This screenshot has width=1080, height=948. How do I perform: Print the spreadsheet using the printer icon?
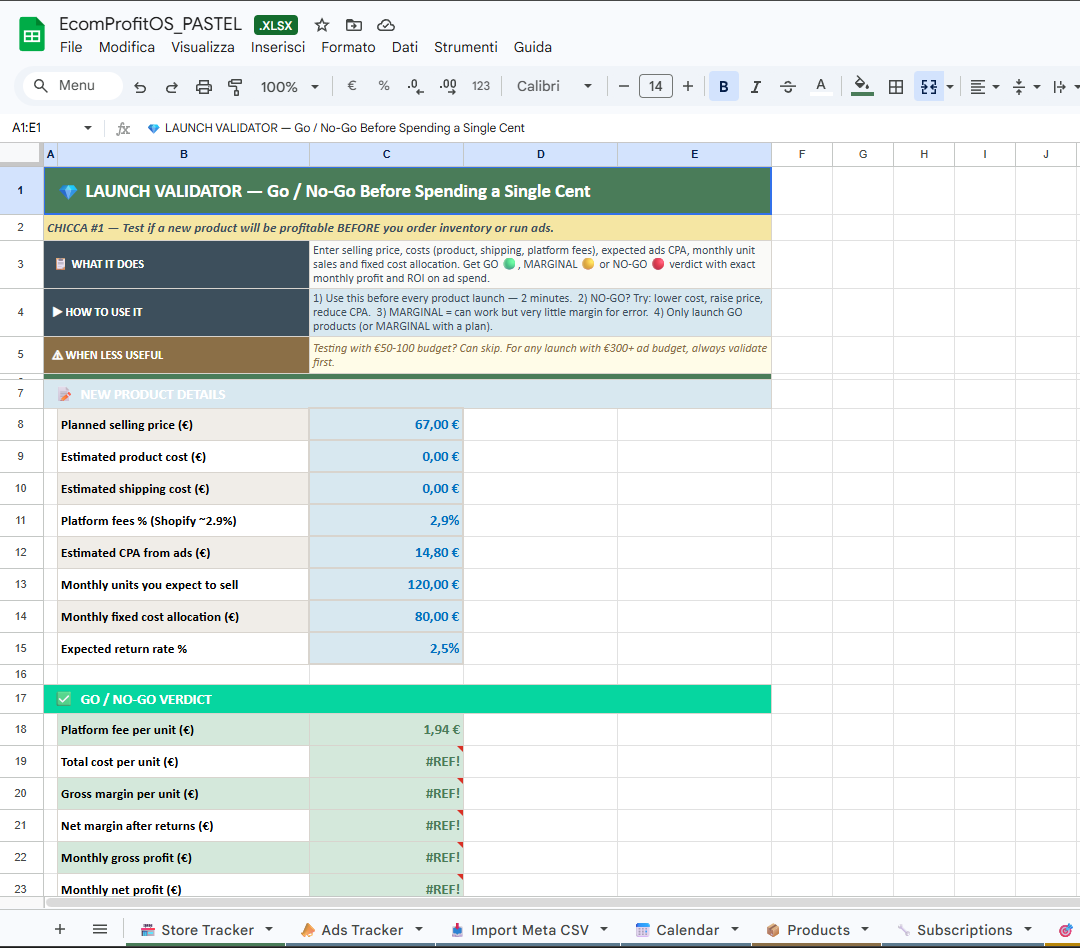[x=204, y=87]
